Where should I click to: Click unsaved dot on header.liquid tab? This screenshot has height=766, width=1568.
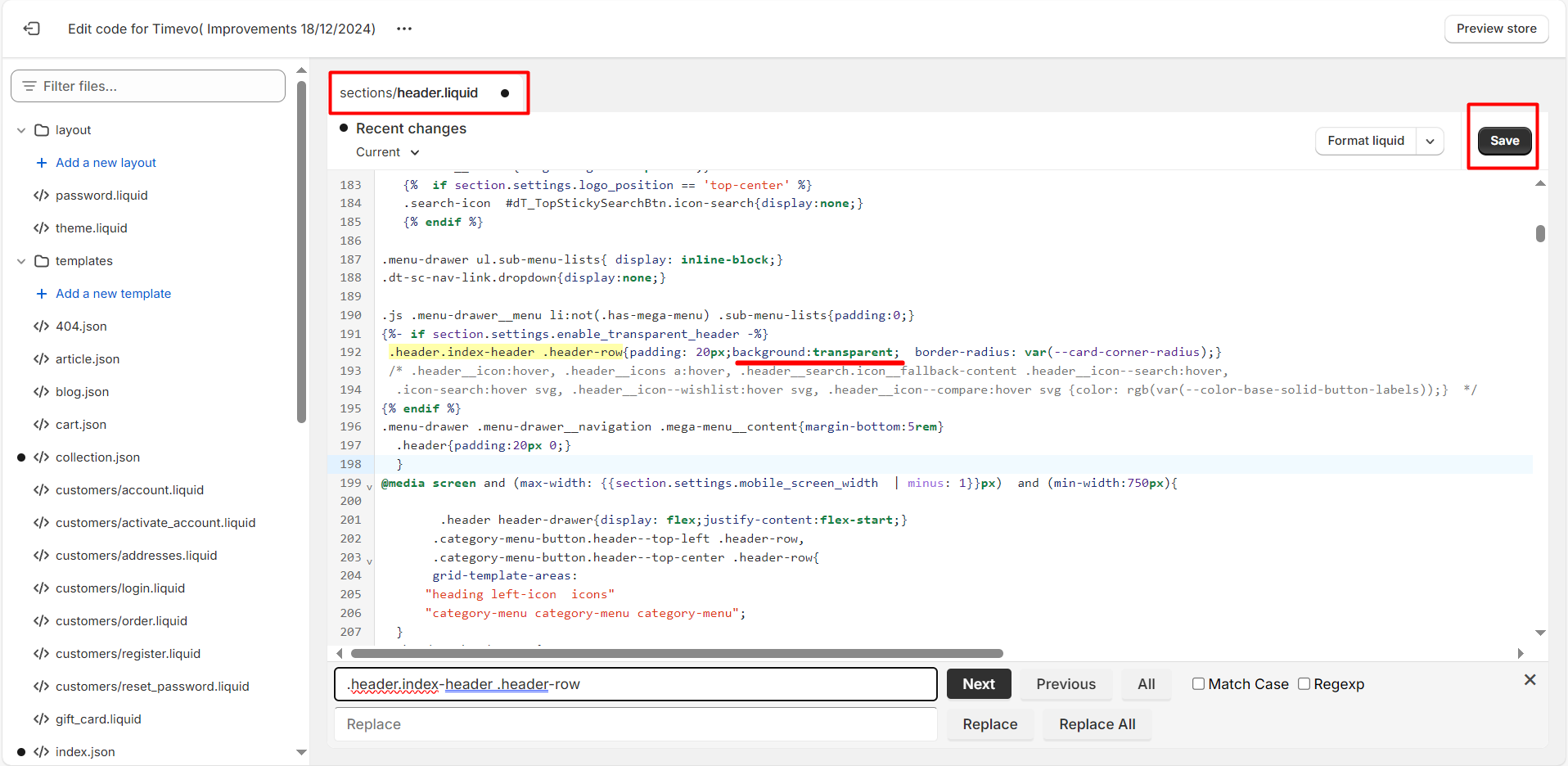click(505, 93)
